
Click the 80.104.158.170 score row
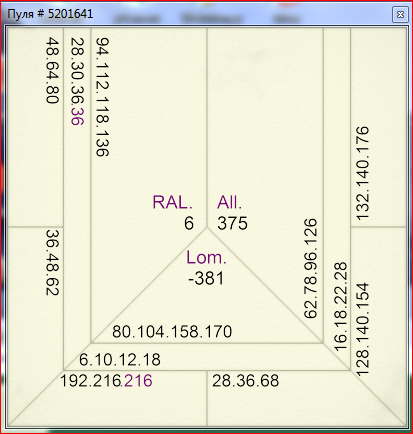(x=172, y=332)
